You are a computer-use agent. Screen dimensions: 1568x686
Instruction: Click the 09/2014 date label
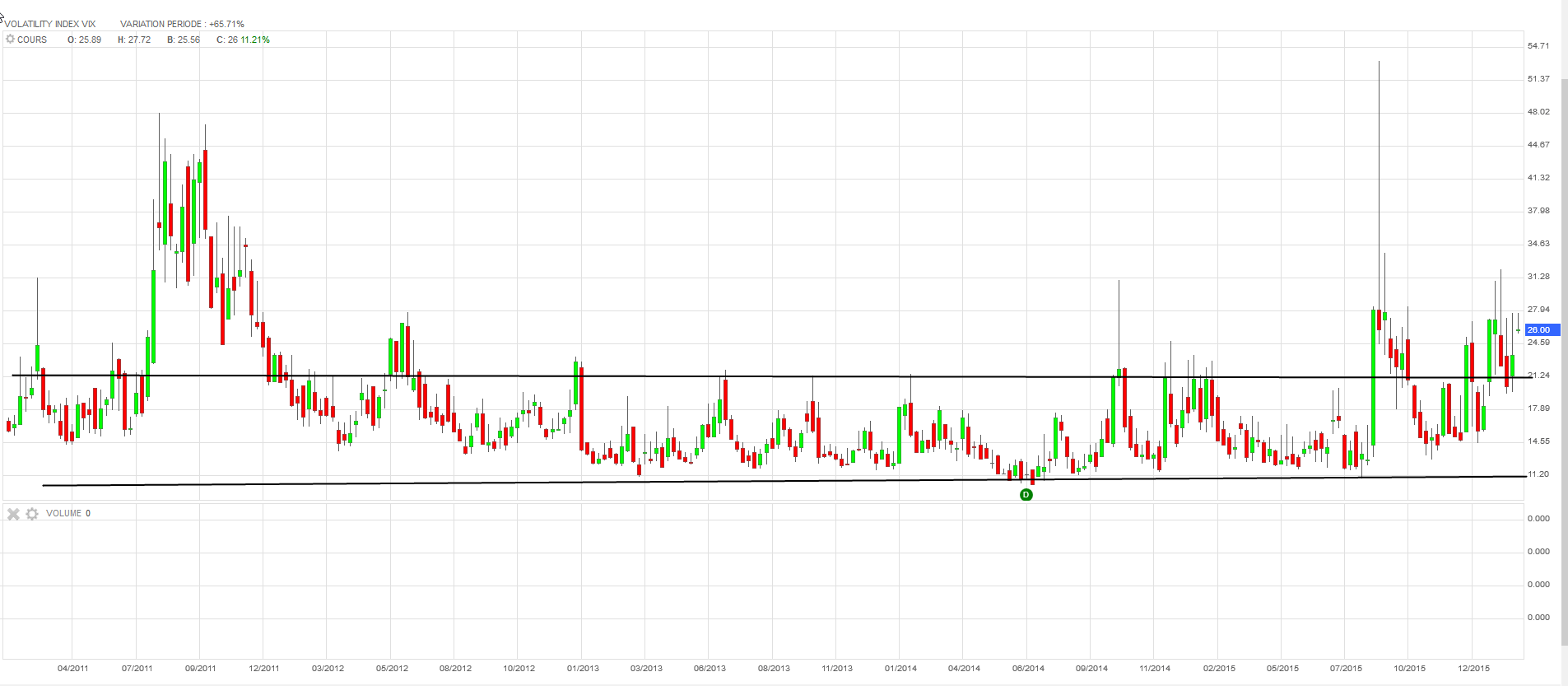click(x=1091, y=668)
